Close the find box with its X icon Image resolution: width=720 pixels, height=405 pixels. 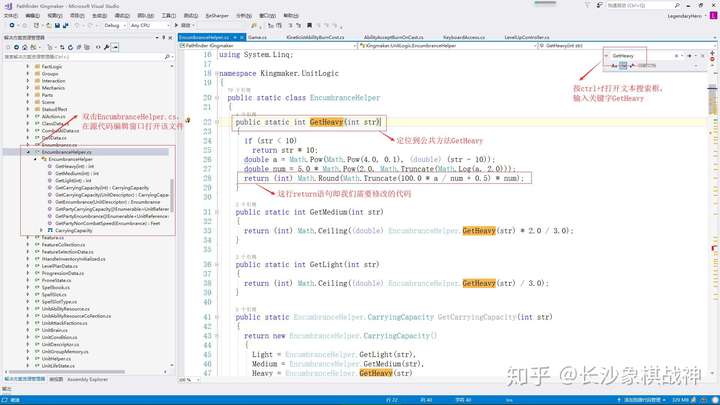[x=702, y=56]
